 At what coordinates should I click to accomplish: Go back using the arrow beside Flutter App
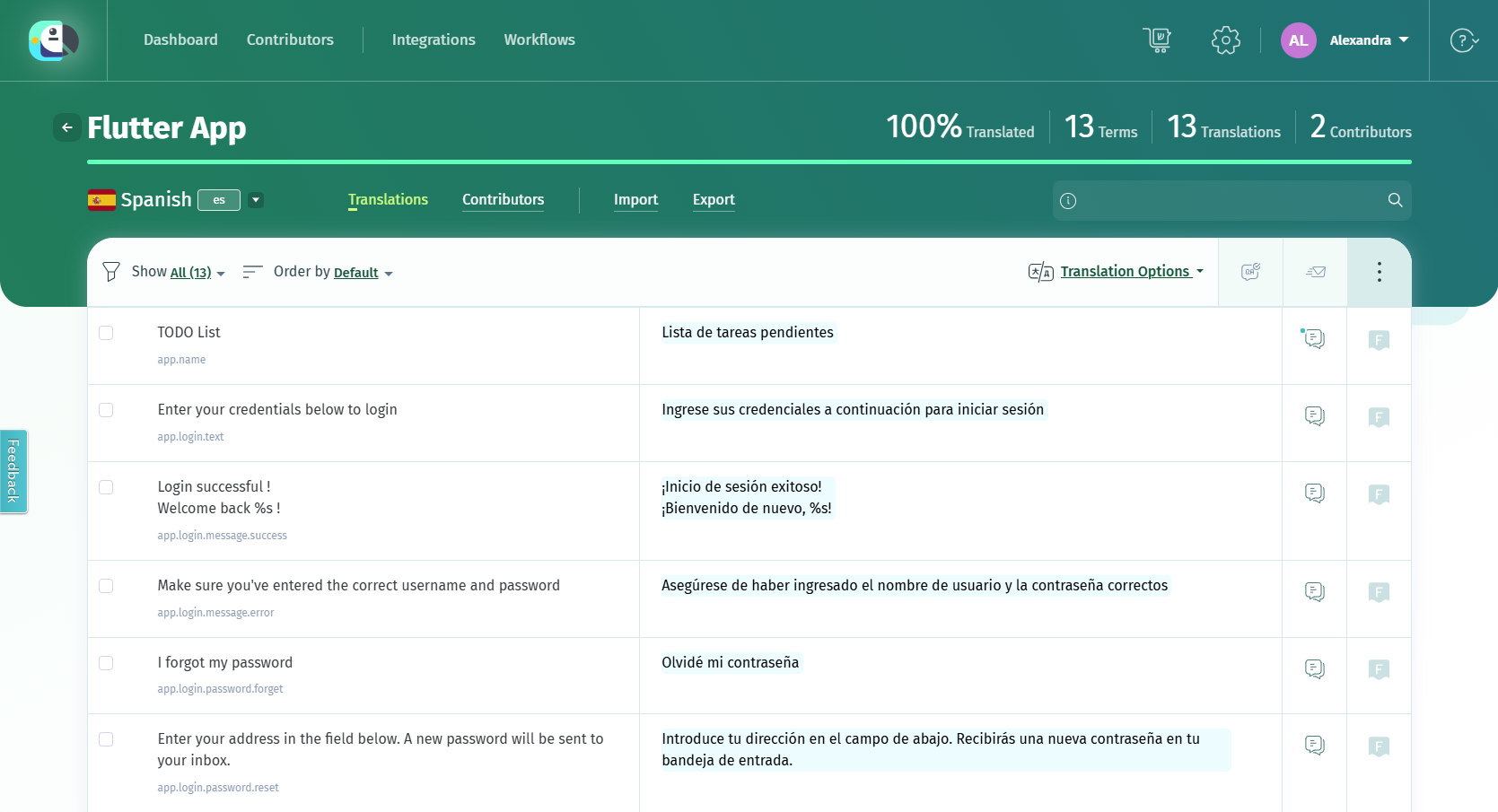pos(67,127)
